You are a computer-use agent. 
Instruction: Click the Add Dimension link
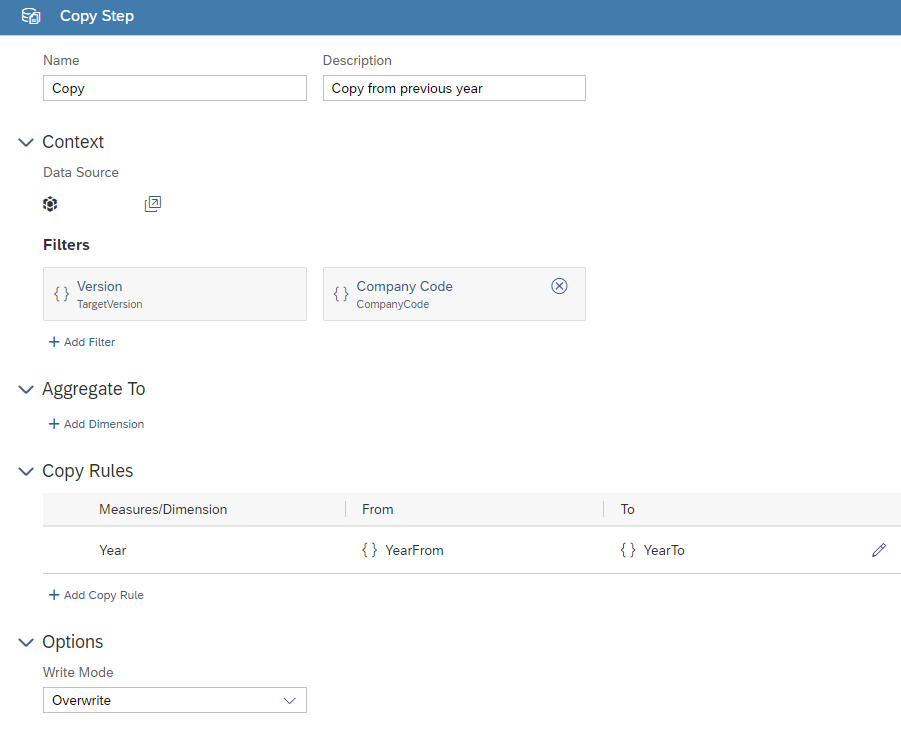(96, 424)
